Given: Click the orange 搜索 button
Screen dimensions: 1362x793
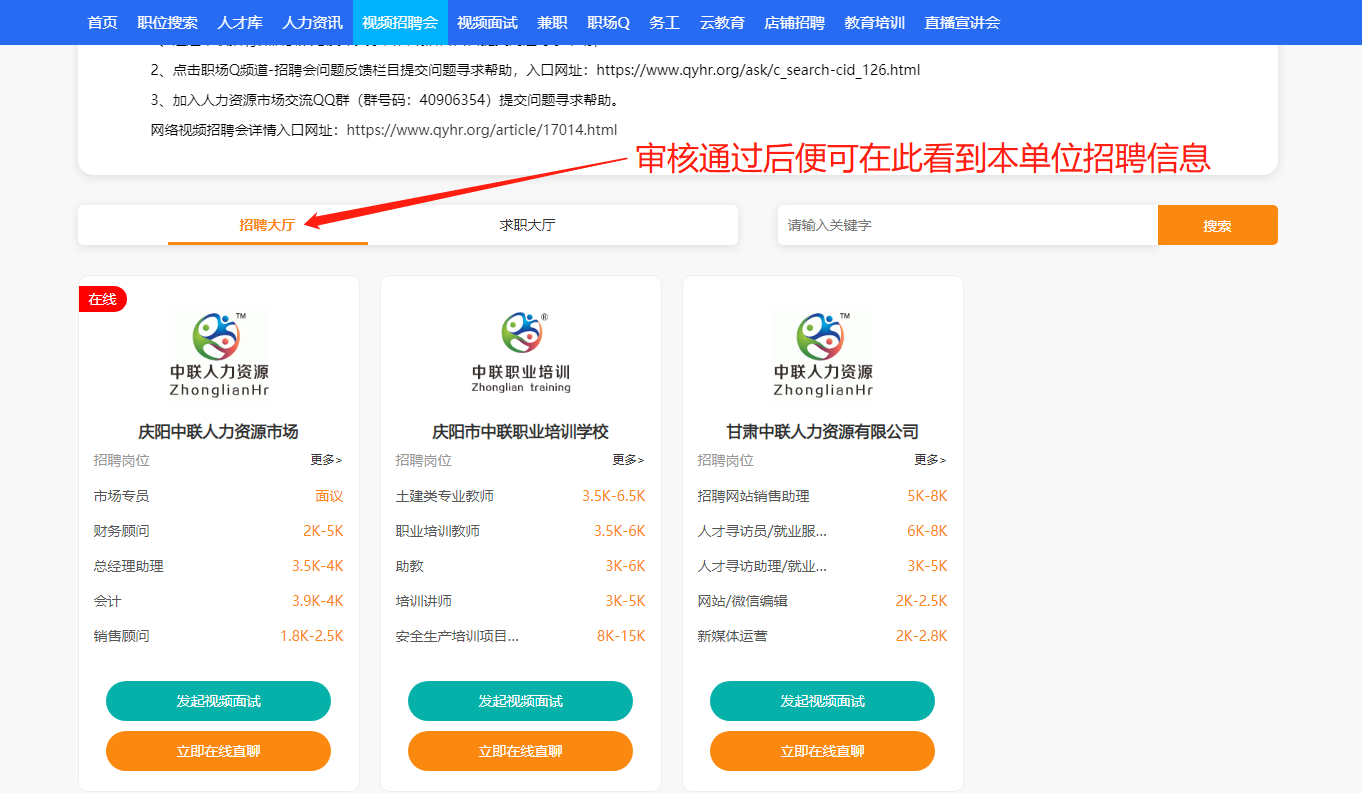Looking at the screenshot, I should [1217, 225].
